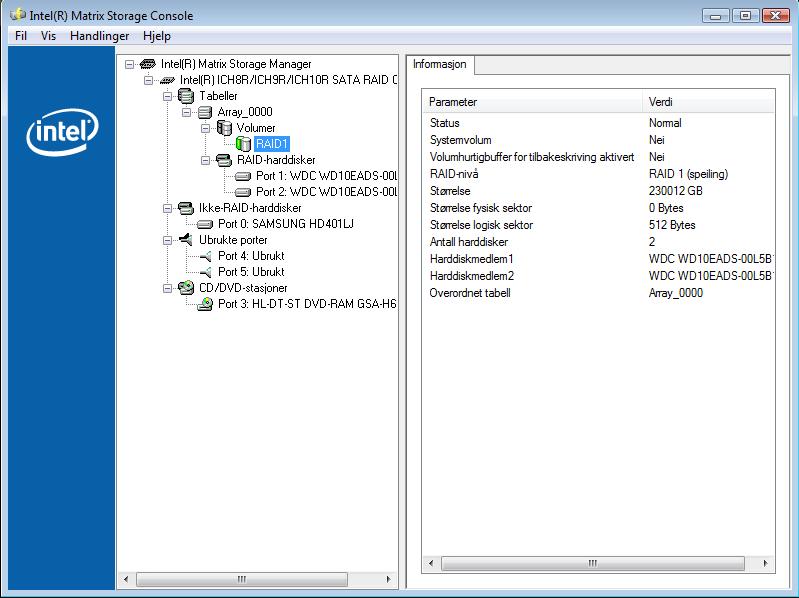The height and width of the screenshot is (598, 799).
Task: Collapse the Volumer node
Action: click(x=205, y=128)
